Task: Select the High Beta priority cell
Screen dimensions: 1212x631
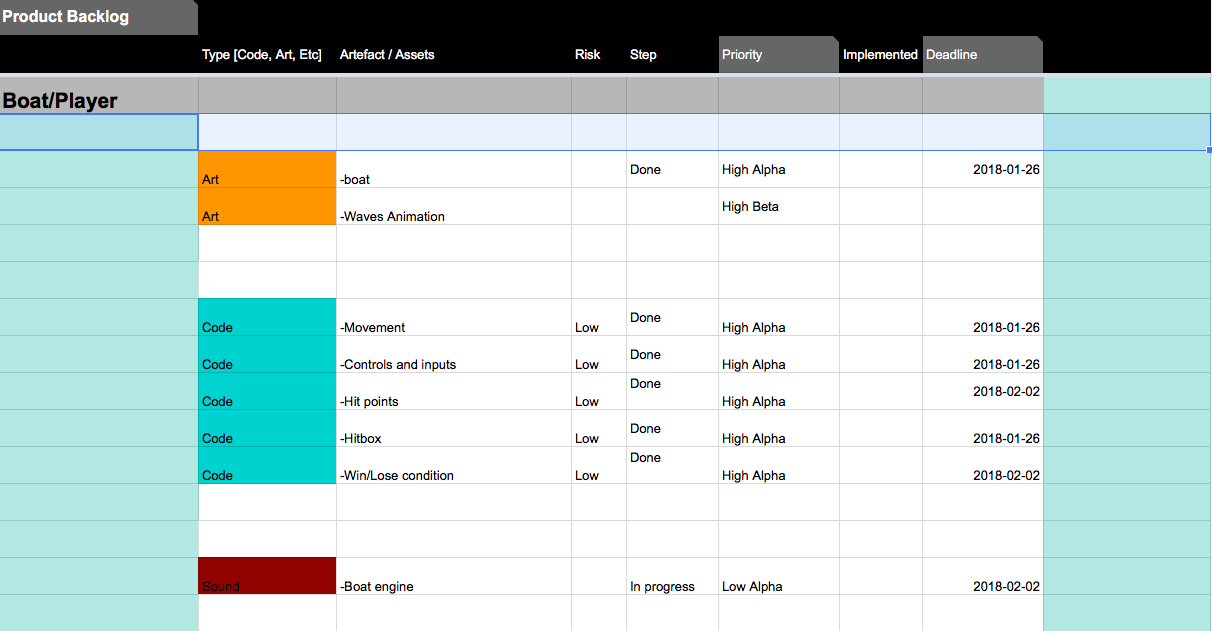Action: [x=750, y=206]
